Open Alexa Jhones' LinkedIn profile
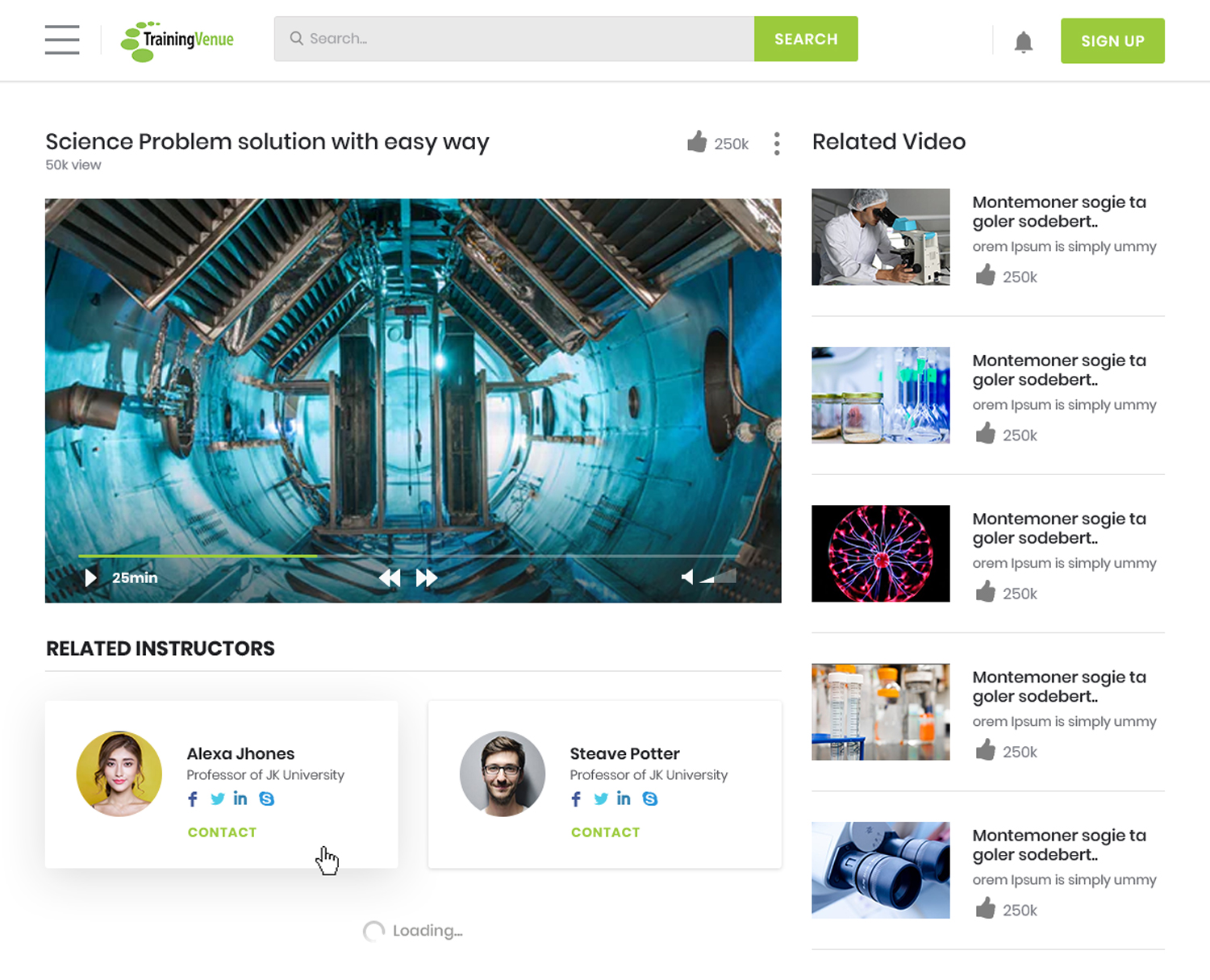Screen dimensions: 1210x980 click(x=240, y=799)
